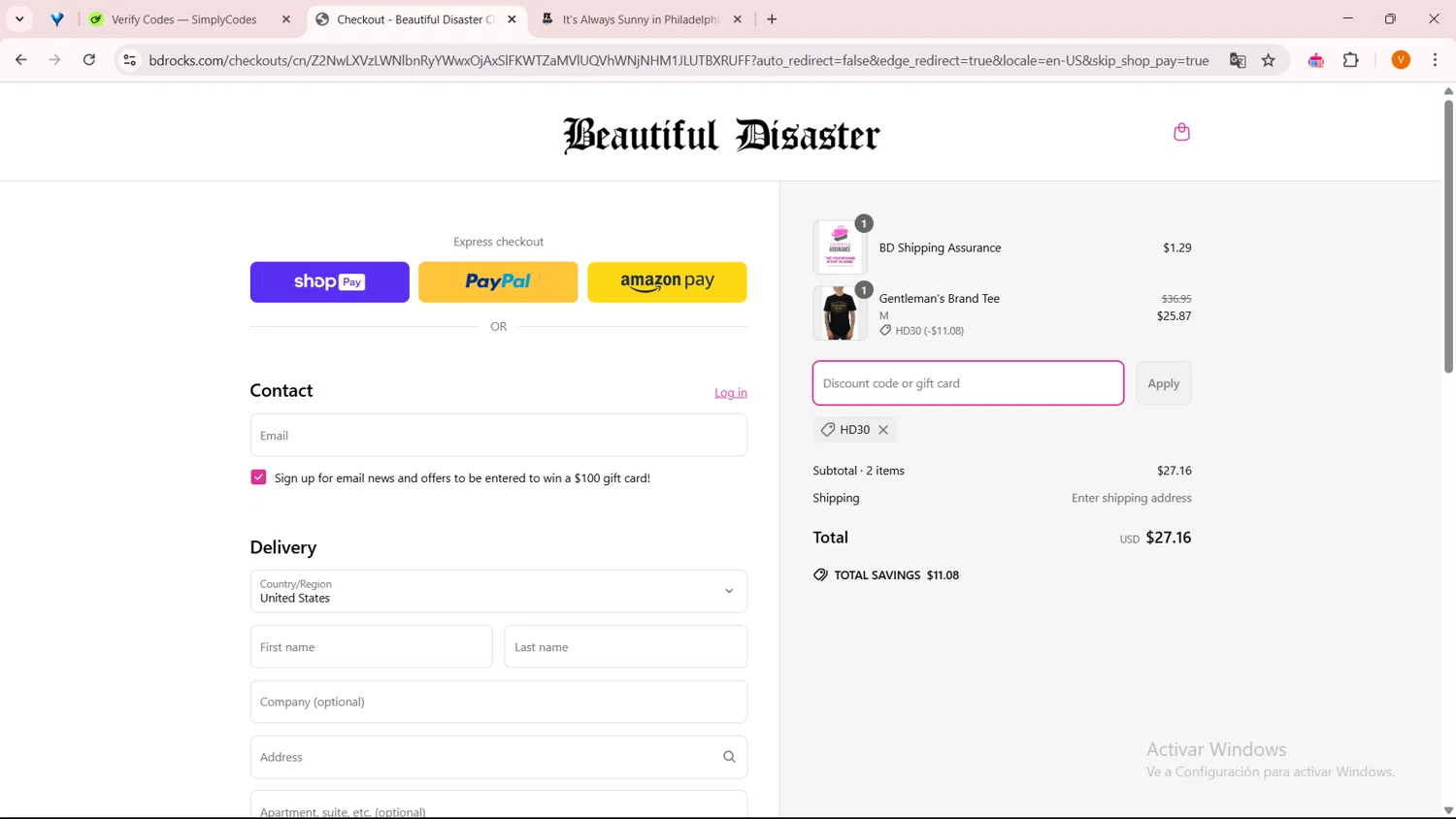1456x819 pixels.
Task: Focus the Email input field
Action: (x=499, y=436)
